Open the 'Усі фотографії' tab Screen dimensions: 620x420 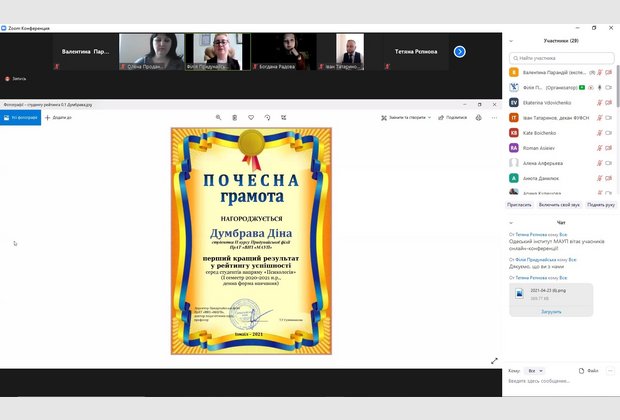click(20, 117)
